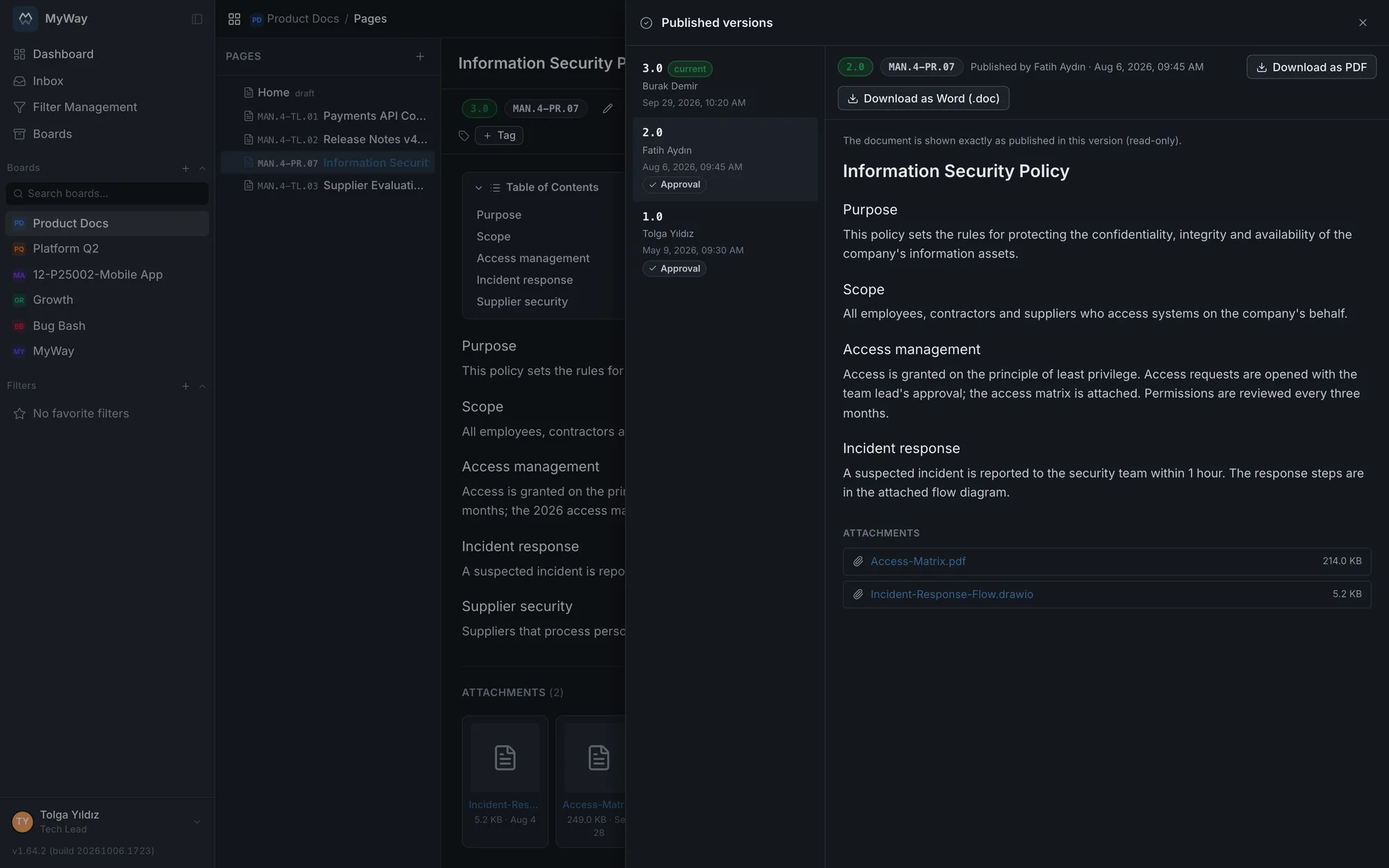Close the Published versions panel

(x=1363, y=23)
